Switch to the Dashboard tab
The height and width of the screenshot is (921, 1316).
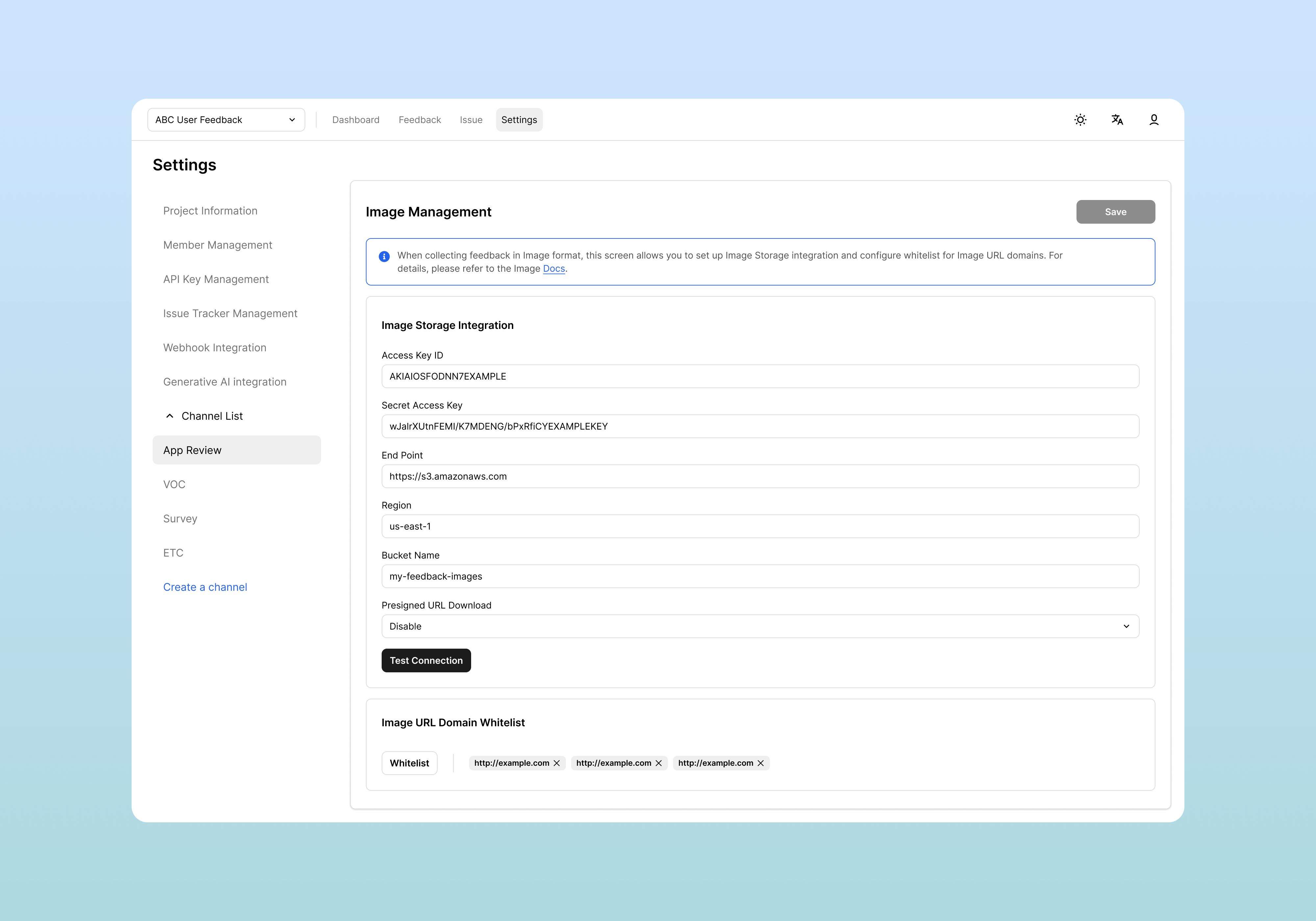355,120
